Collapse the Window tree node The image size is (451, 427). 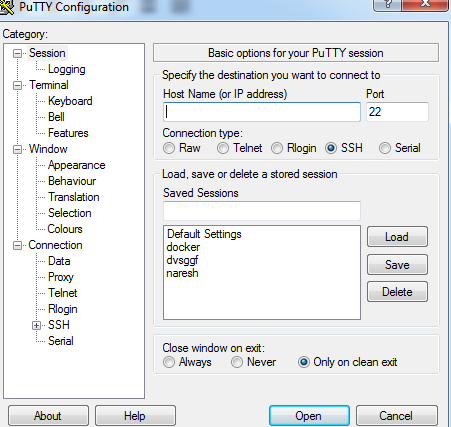[x=17, y=149]
